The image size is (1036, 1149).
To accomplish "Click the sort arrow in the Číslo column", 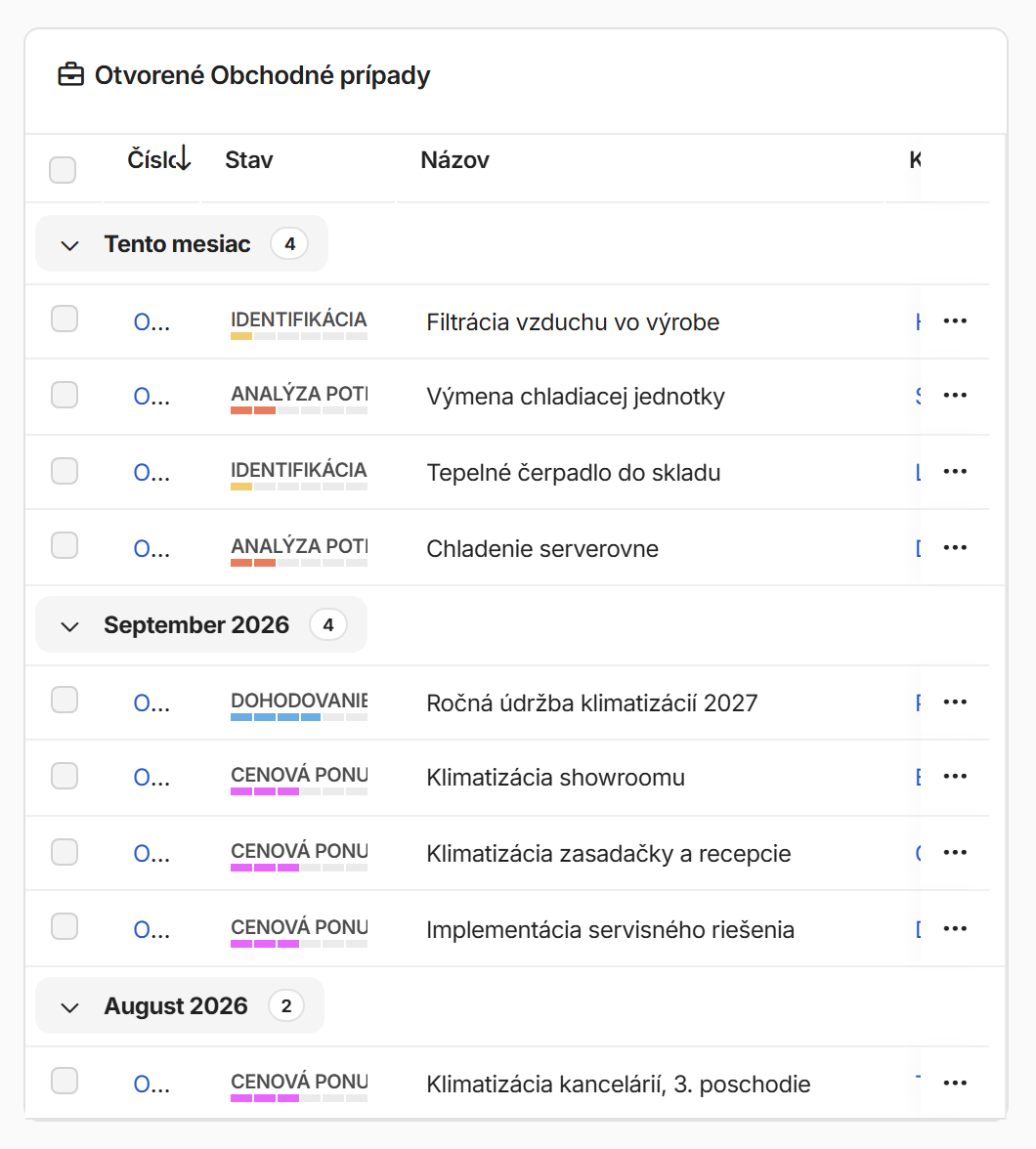I will (184, 158).
